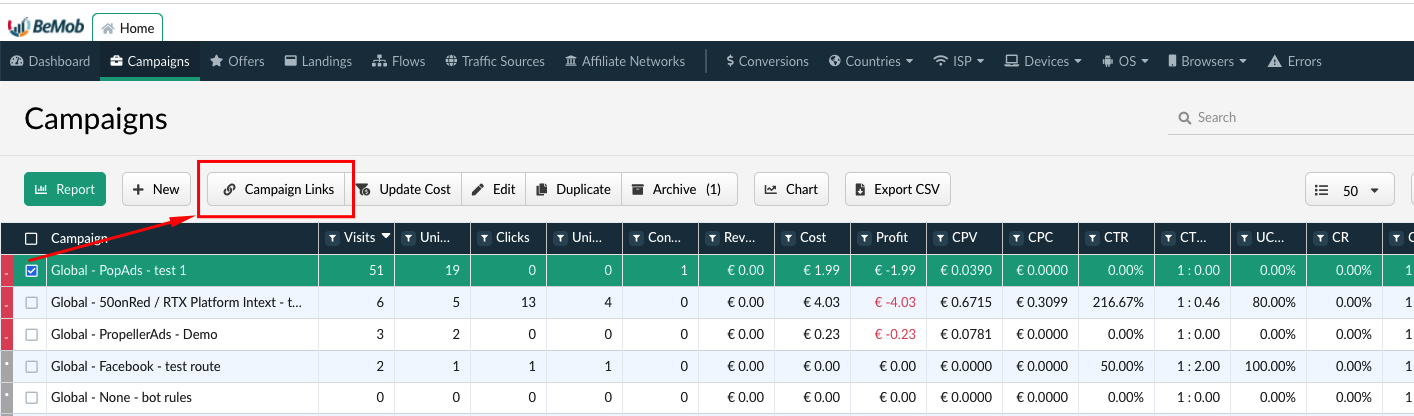The height and width of the screenshot is (416, 1414).
Task: Click the green Report button
Action: tap(65, 189)
